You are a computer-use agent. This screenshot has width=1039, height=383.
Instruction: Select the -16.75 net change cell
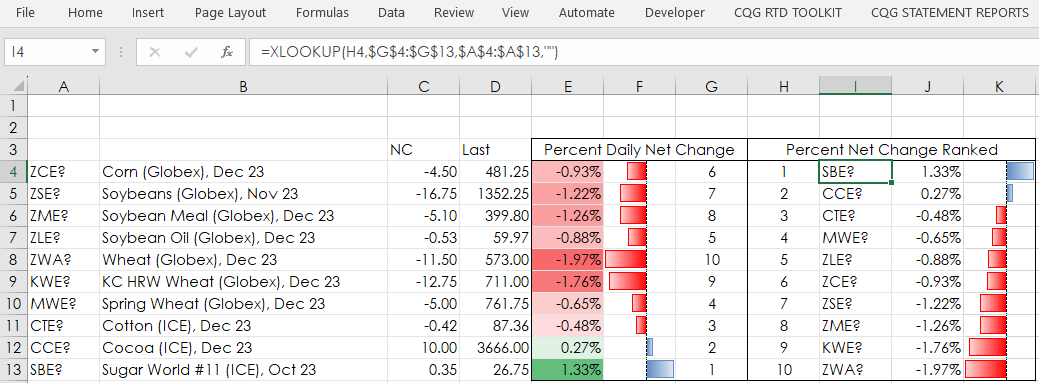point(423,193)
